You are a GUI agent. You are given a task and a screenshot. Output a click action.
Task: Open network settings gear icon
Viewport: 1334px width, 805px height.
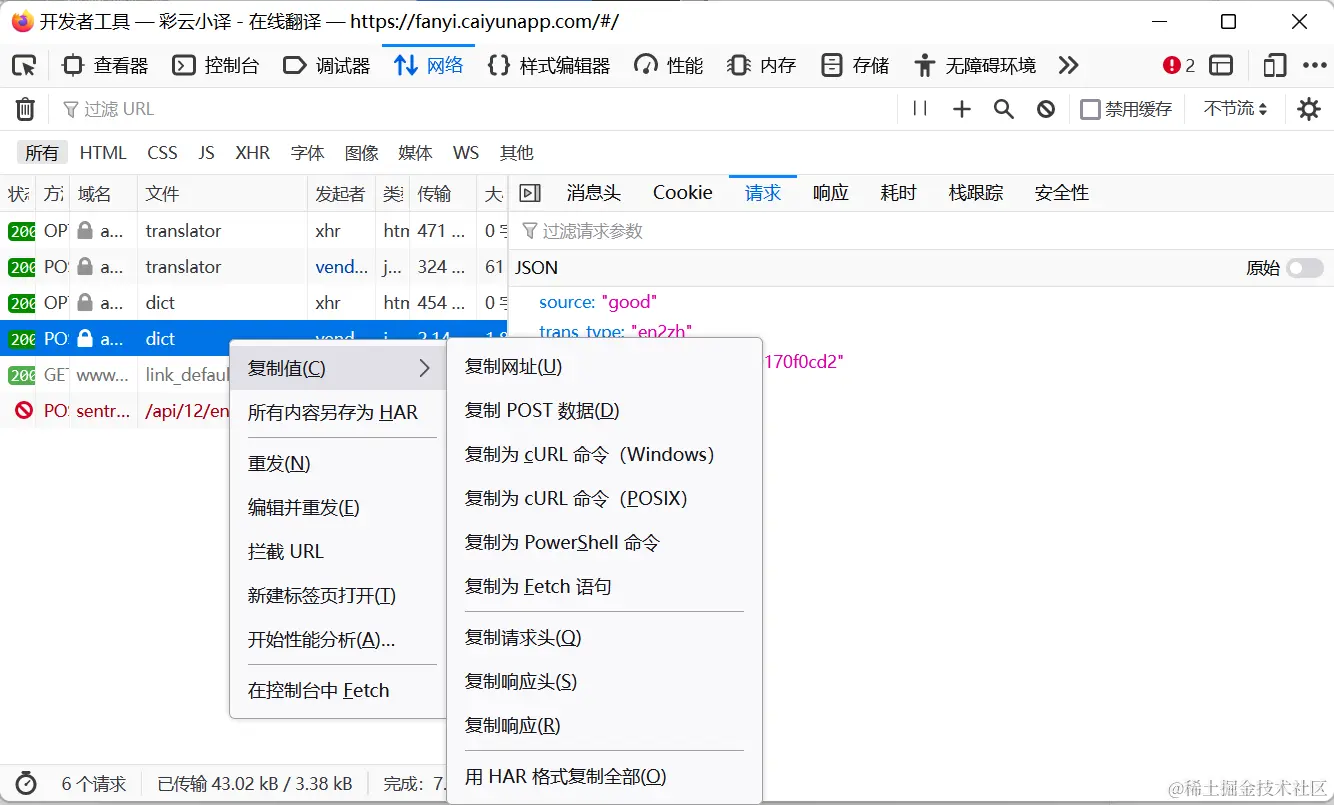(1309, 109)
